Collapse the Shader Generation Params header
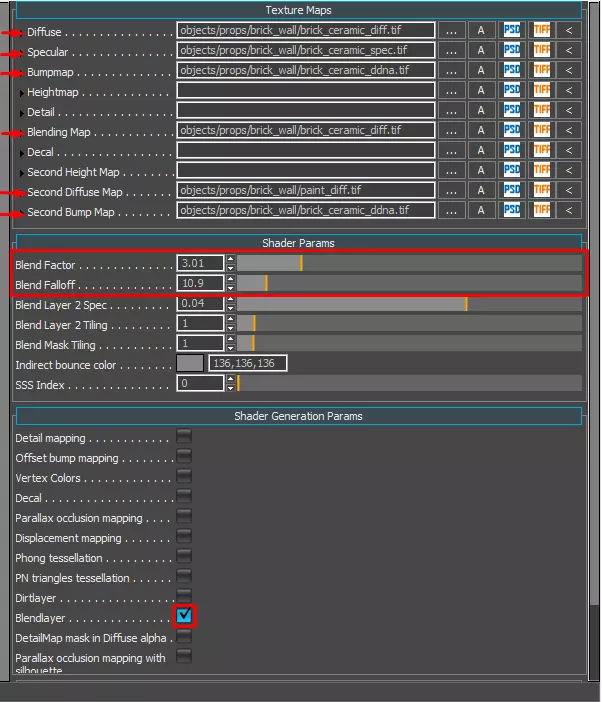 tap(299, 416)
